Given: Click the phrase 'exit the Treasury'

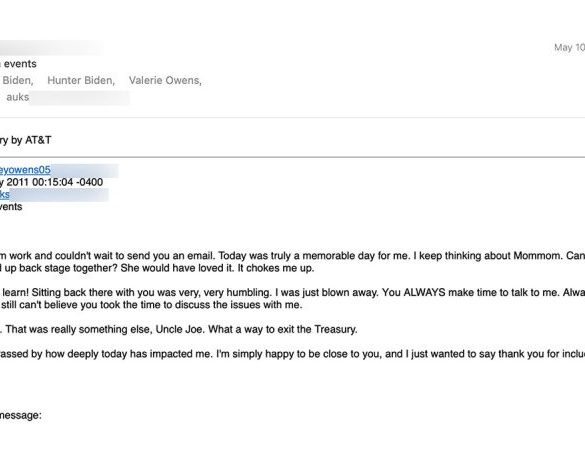Looking at the screenshot, I should tap(322, 329).
